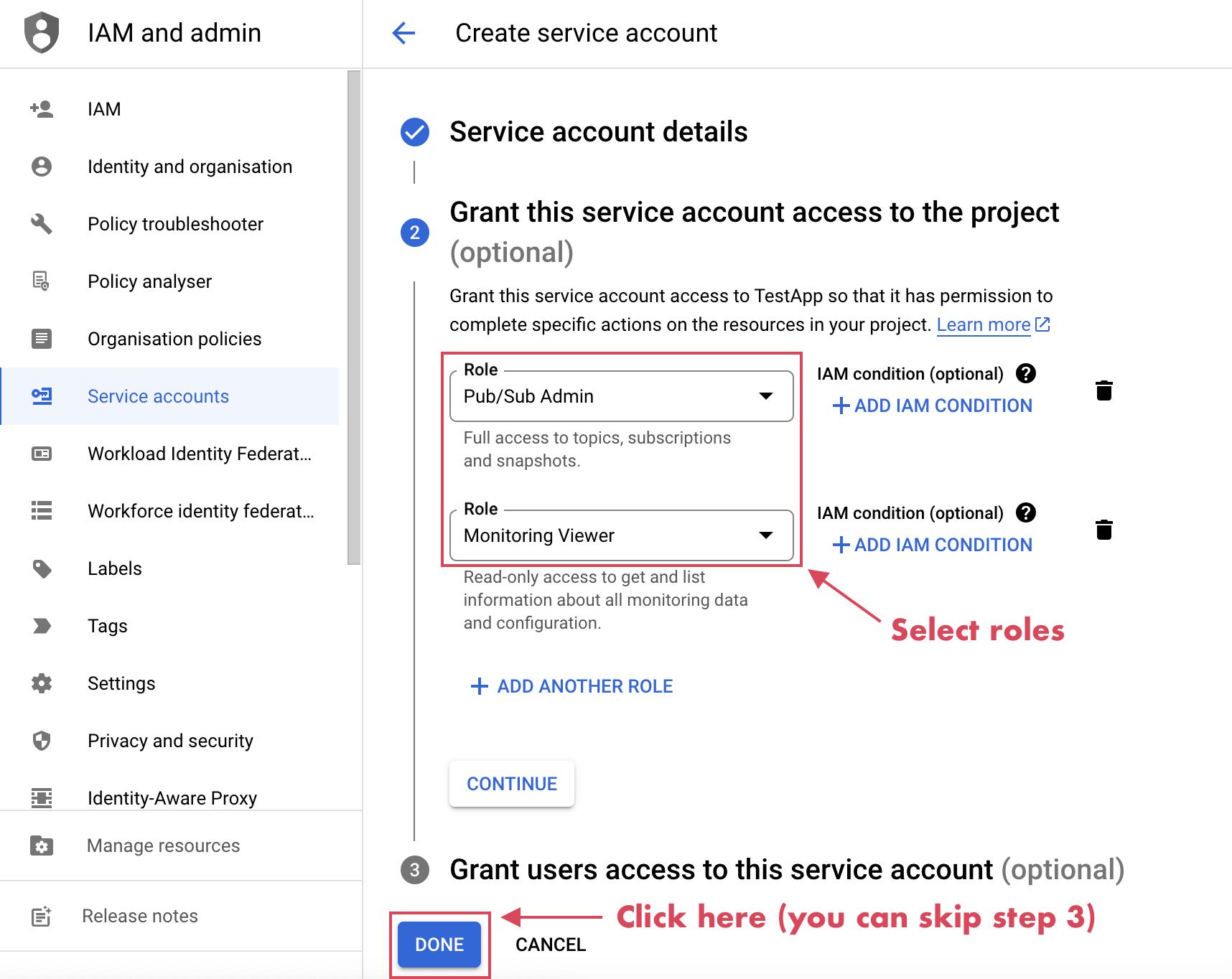Expand the Service account details step
Viewport: 1232px width, 979px height.
click(x=598, y=132)
